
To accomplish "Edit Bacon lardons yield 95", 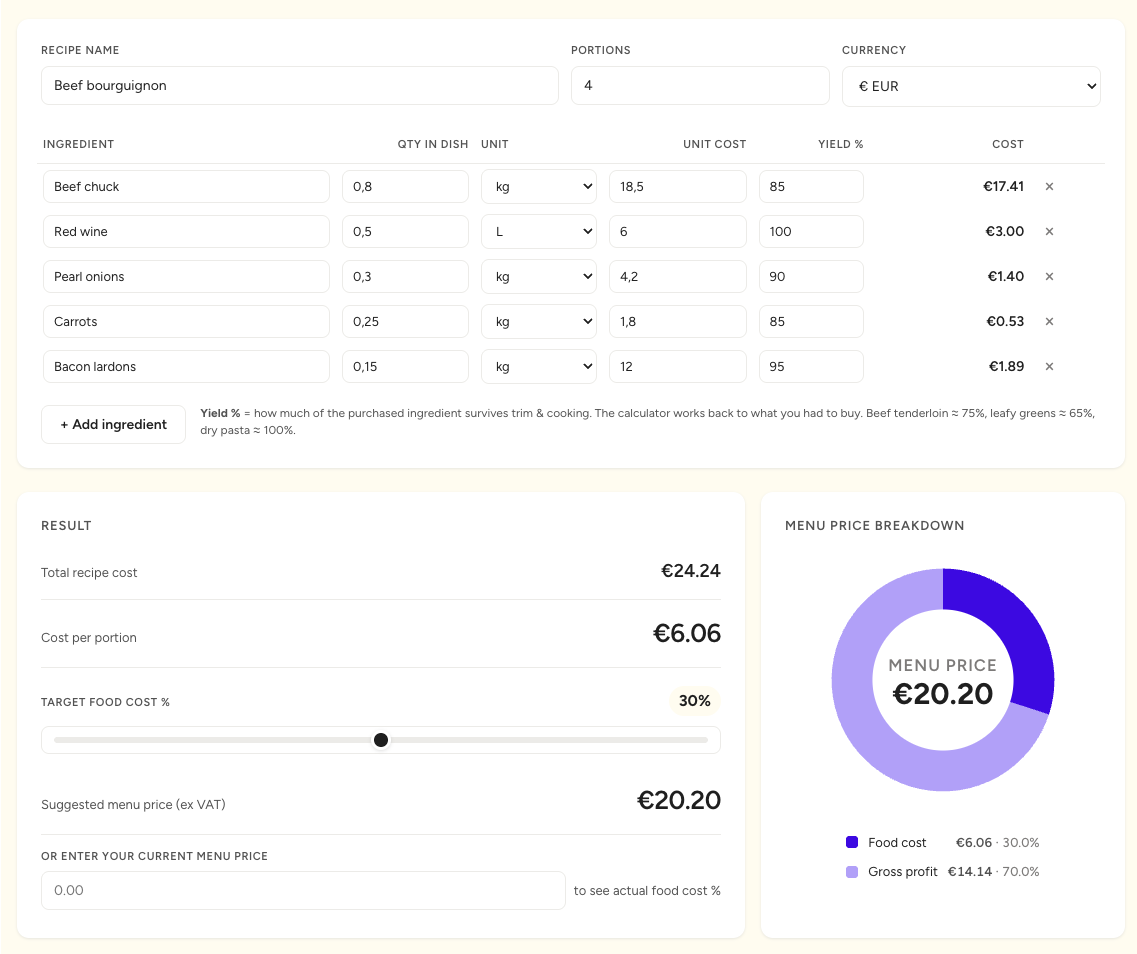I will [811, 366].
